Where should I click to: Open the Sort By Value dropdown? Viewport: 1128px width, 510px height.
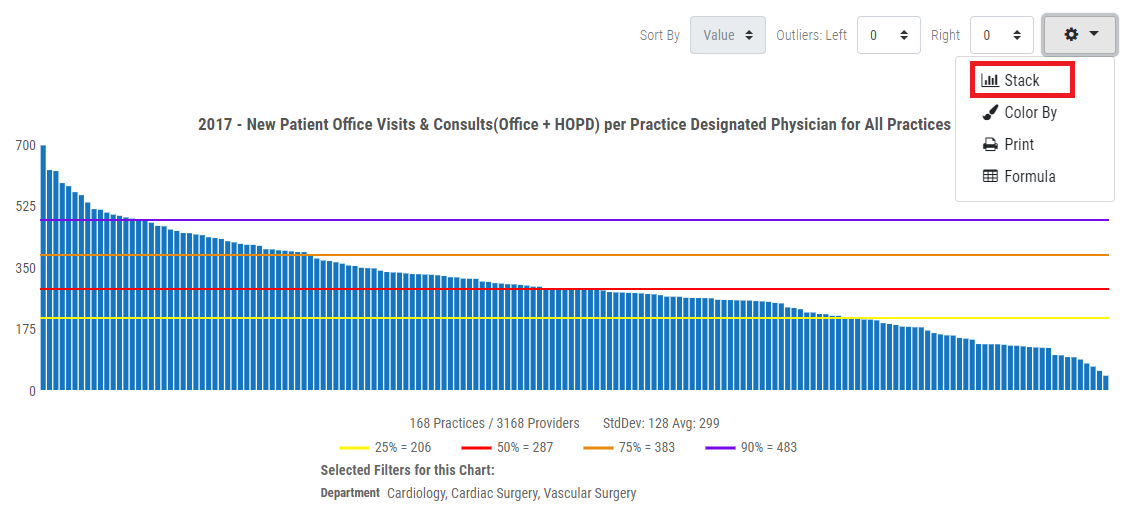[x=727, y=35]
